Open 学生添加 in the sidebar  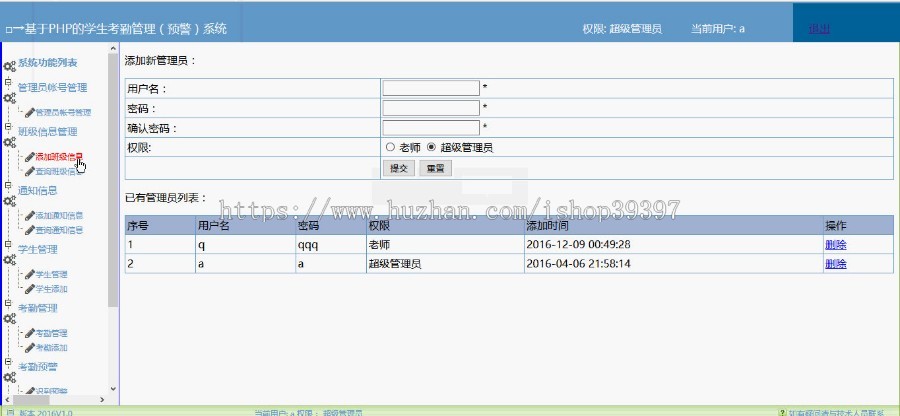[52, 289]
